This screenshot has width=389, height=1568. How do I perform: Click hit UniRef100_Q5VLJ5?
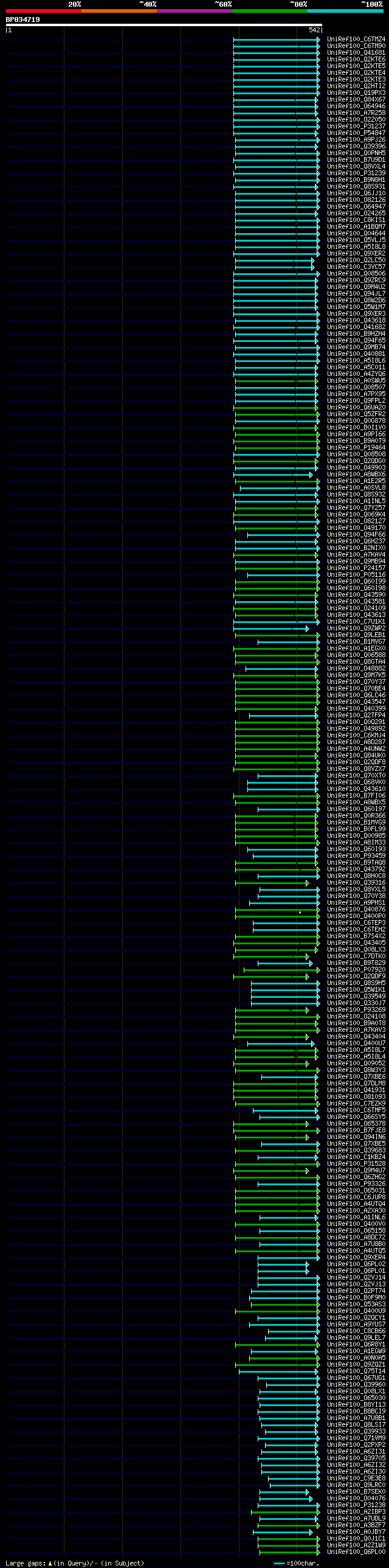tap(356, 240)
